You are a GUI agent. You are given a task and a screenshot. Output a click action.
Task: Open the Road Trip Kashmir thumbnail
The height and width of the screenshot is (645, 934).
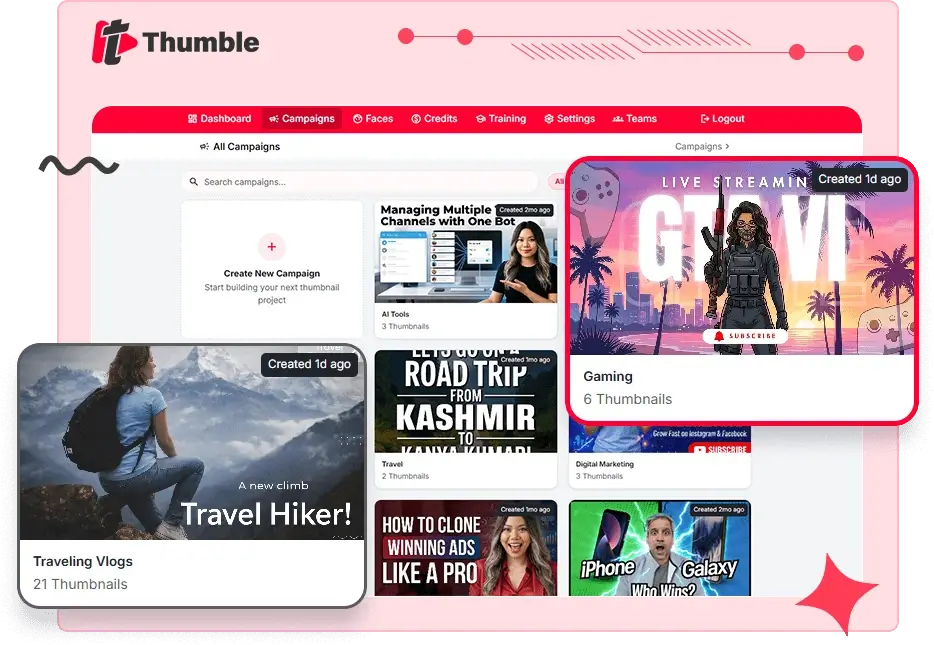pyautogui.click(x=466, y=401)
